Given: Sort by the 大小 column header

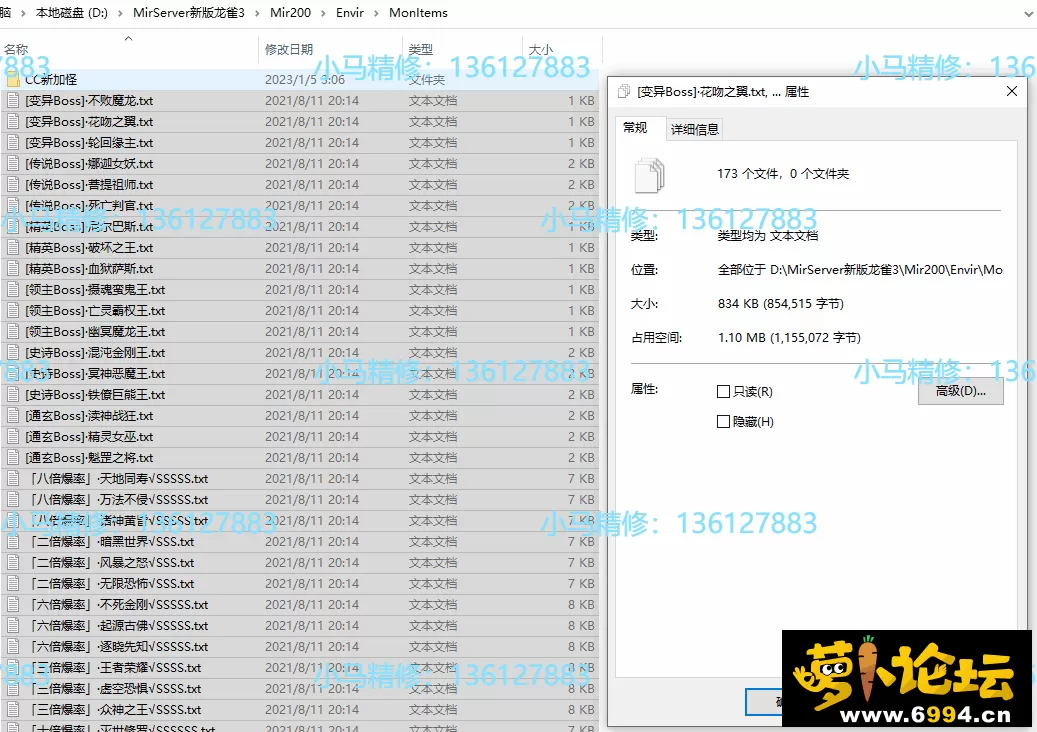Looking at the screenshot, I should pyautogui.click(x=541, y=50).
